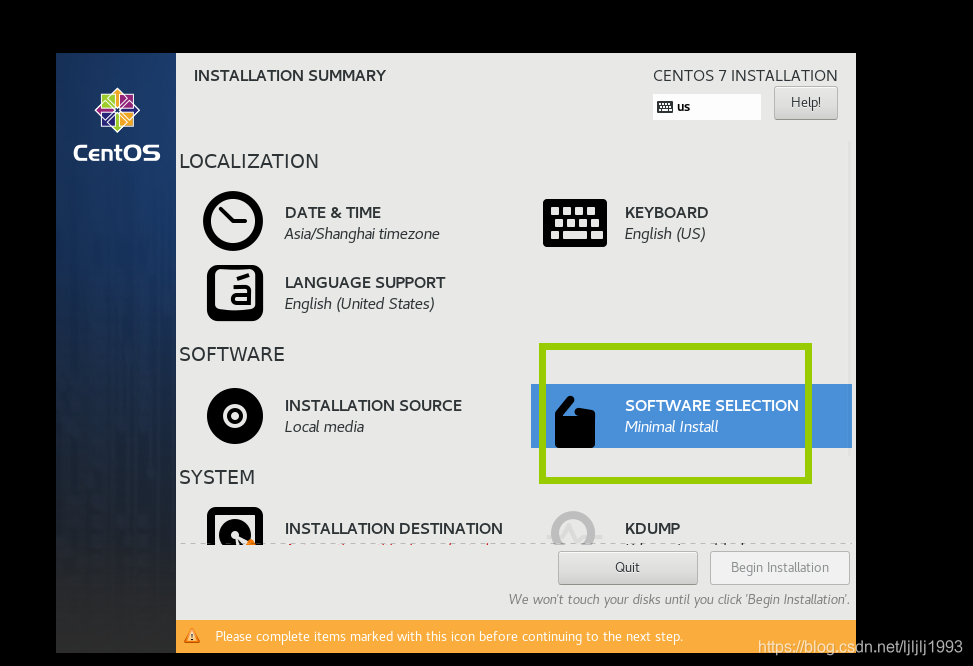Open the Language Support icon
973x666 pixels.
click(x=235, y=293)
